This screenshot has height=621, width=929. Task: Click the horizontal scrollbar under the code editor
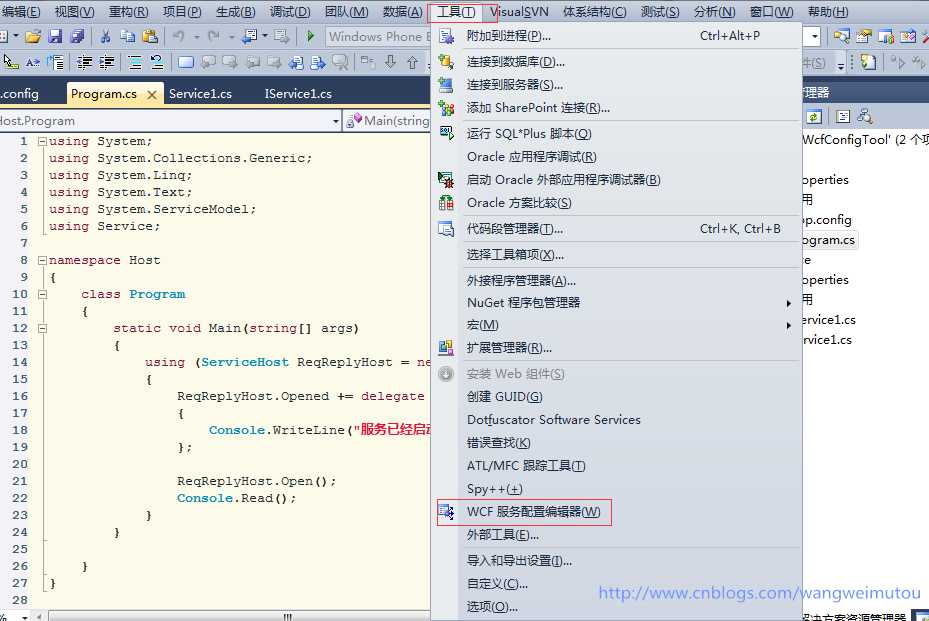click(x=237, y=617)
